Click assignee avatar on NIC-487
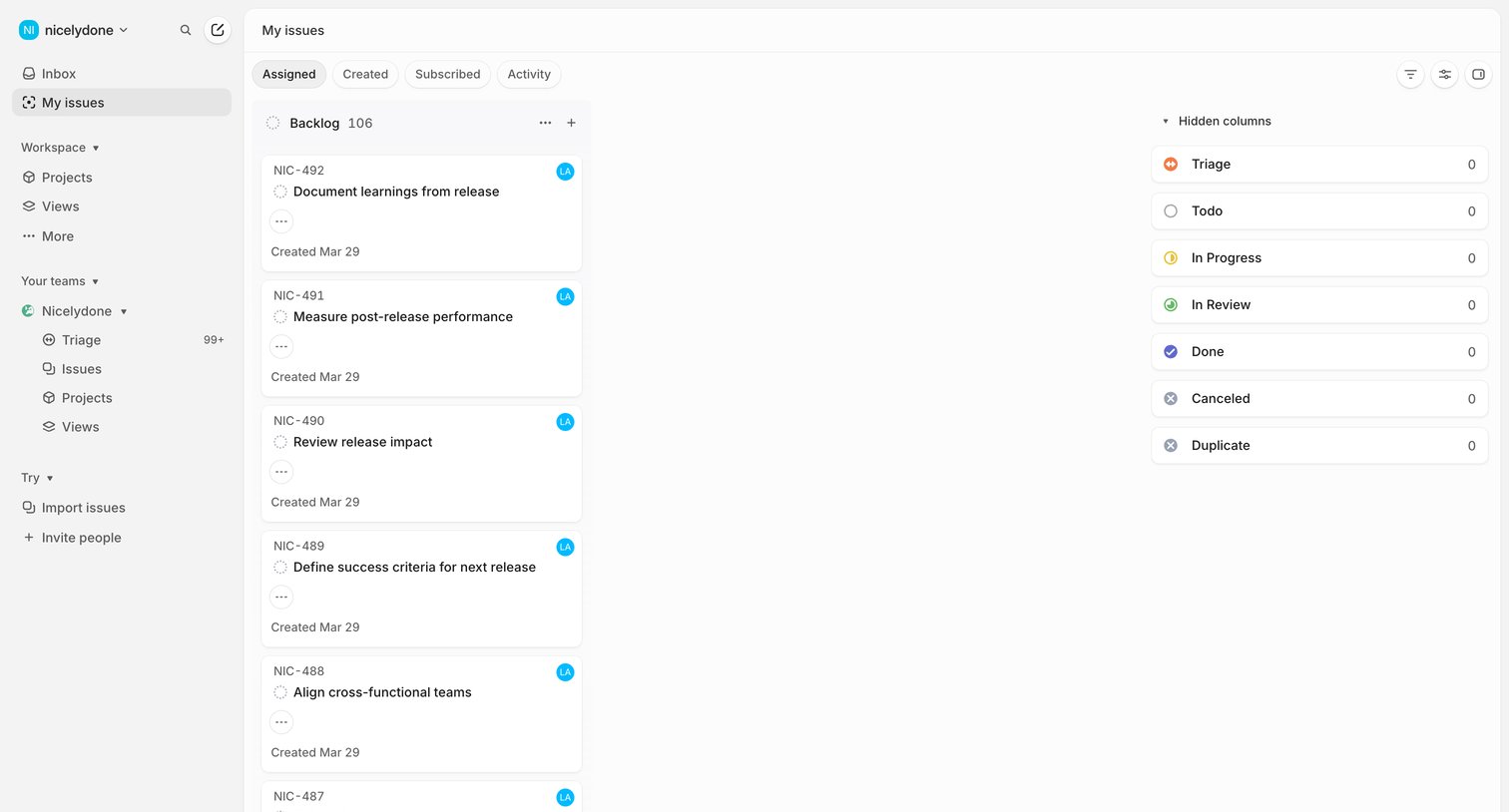The height and width of the screenshot is (812, 1509). tap(565, 797)
